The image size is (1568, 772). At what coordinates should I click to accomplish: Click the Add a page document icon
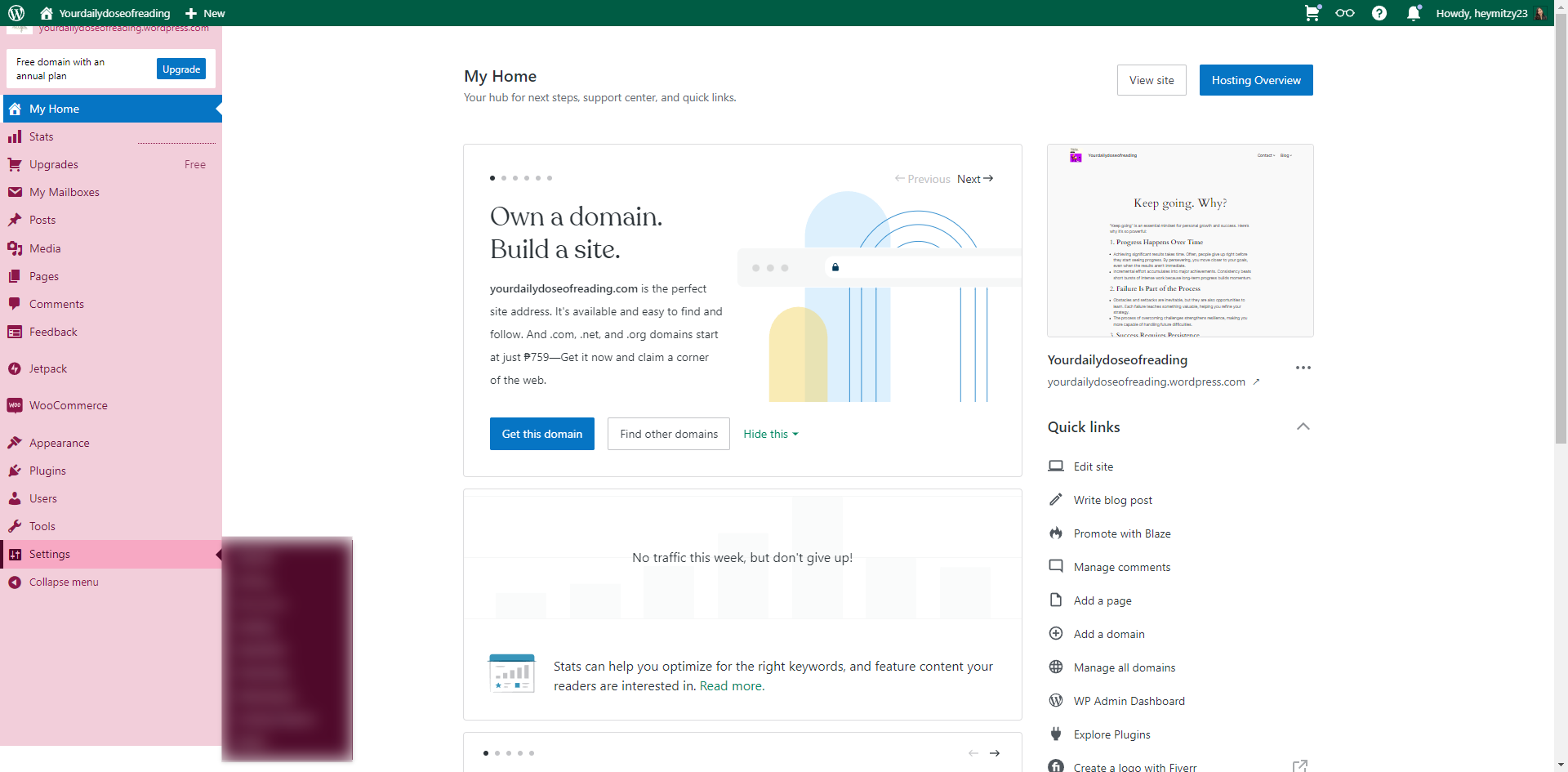(1056, 600)
